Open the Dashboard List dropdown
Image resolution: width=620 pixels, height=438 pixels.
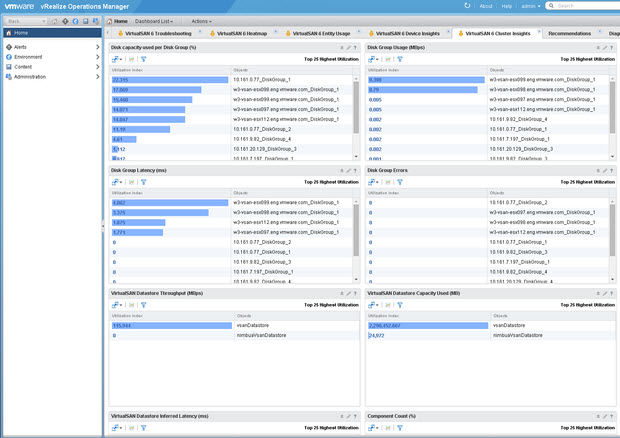(154, 21)
